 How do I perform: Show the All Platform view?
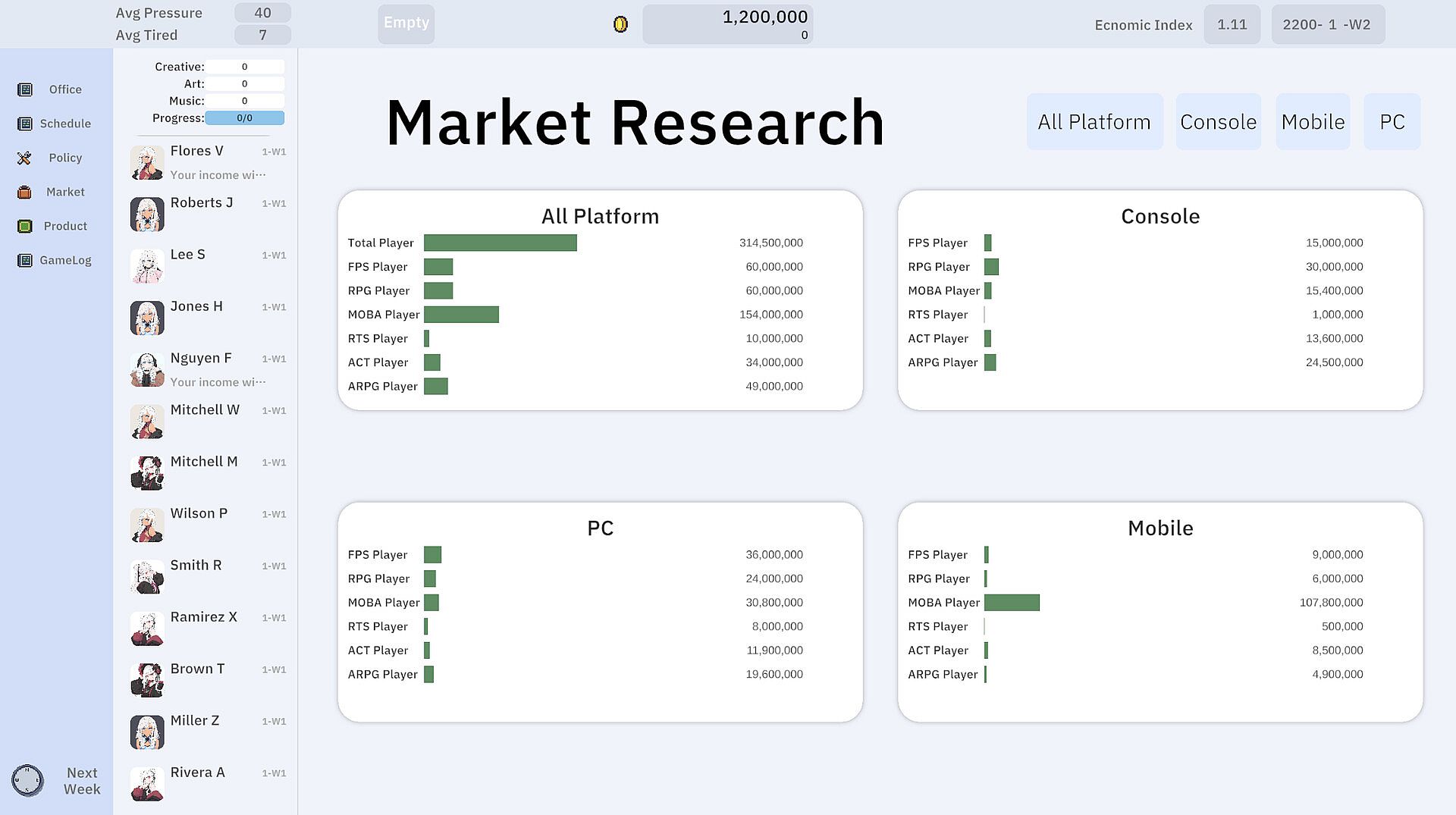[x=1094, y=122]
